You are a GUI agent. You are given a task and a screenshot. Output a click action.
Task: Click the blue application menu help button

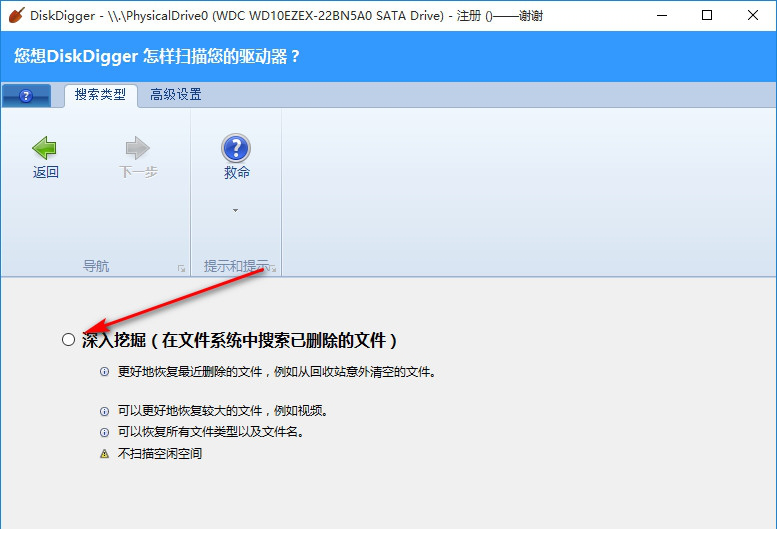(26, 96)
